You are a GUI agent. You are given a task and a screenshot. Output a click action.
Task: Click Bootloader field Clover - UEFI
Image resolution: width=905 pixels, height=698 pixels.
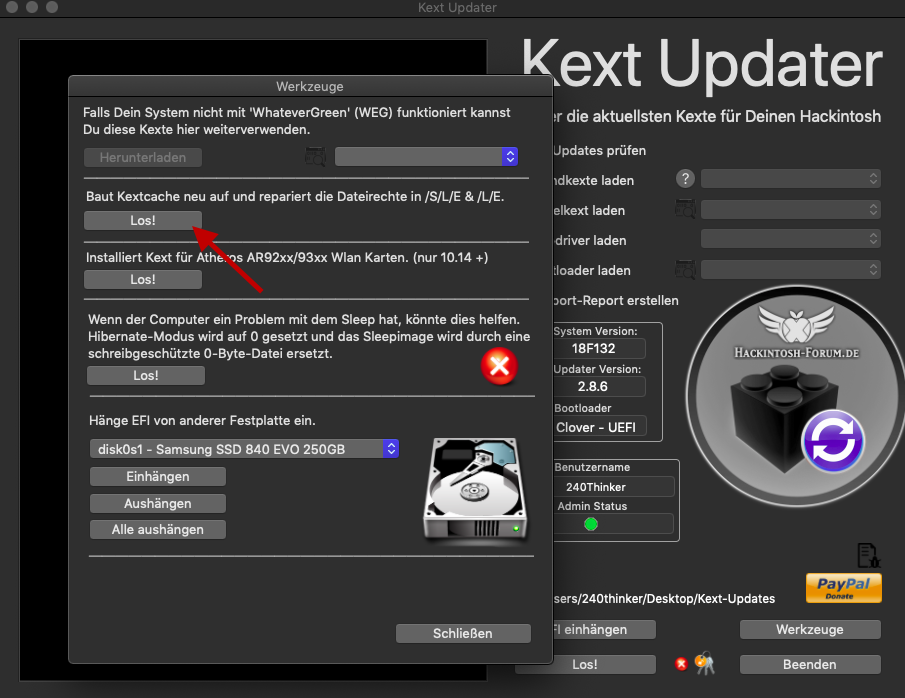[600, 427]
